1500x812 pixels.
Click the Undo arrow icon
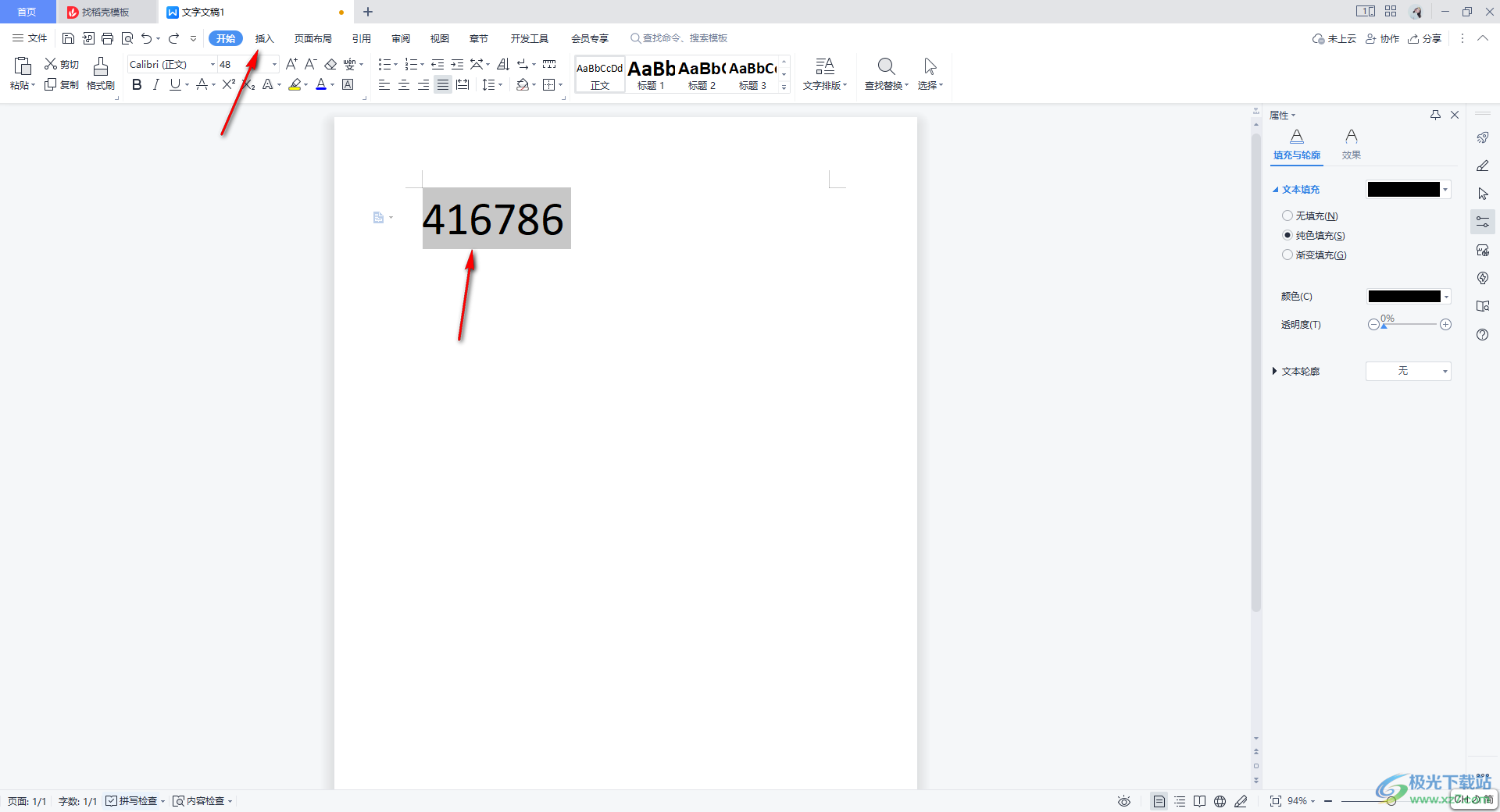tap(146, 38)
